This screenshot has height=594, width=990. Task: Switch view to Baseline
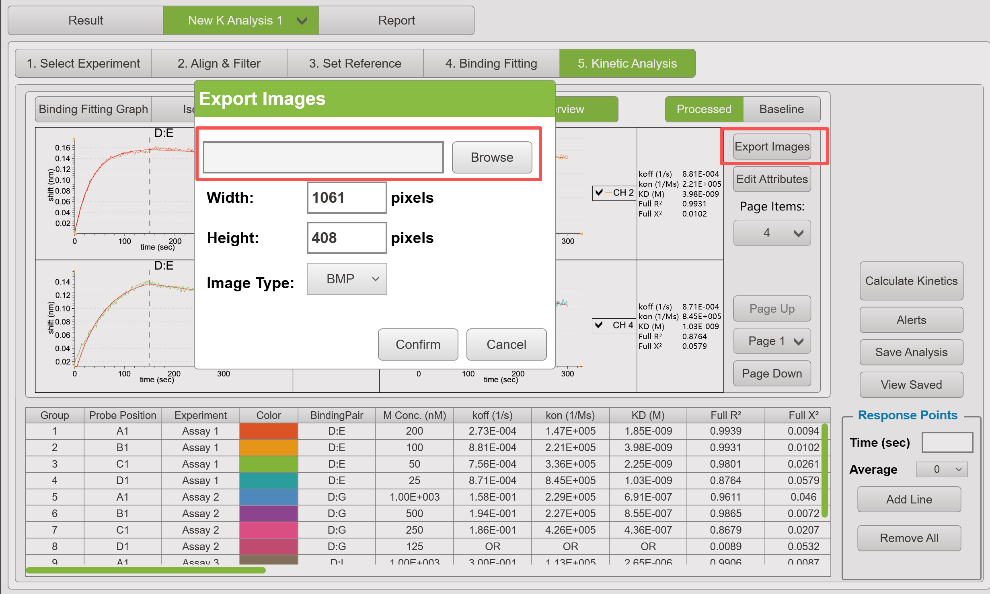point(782,109)
